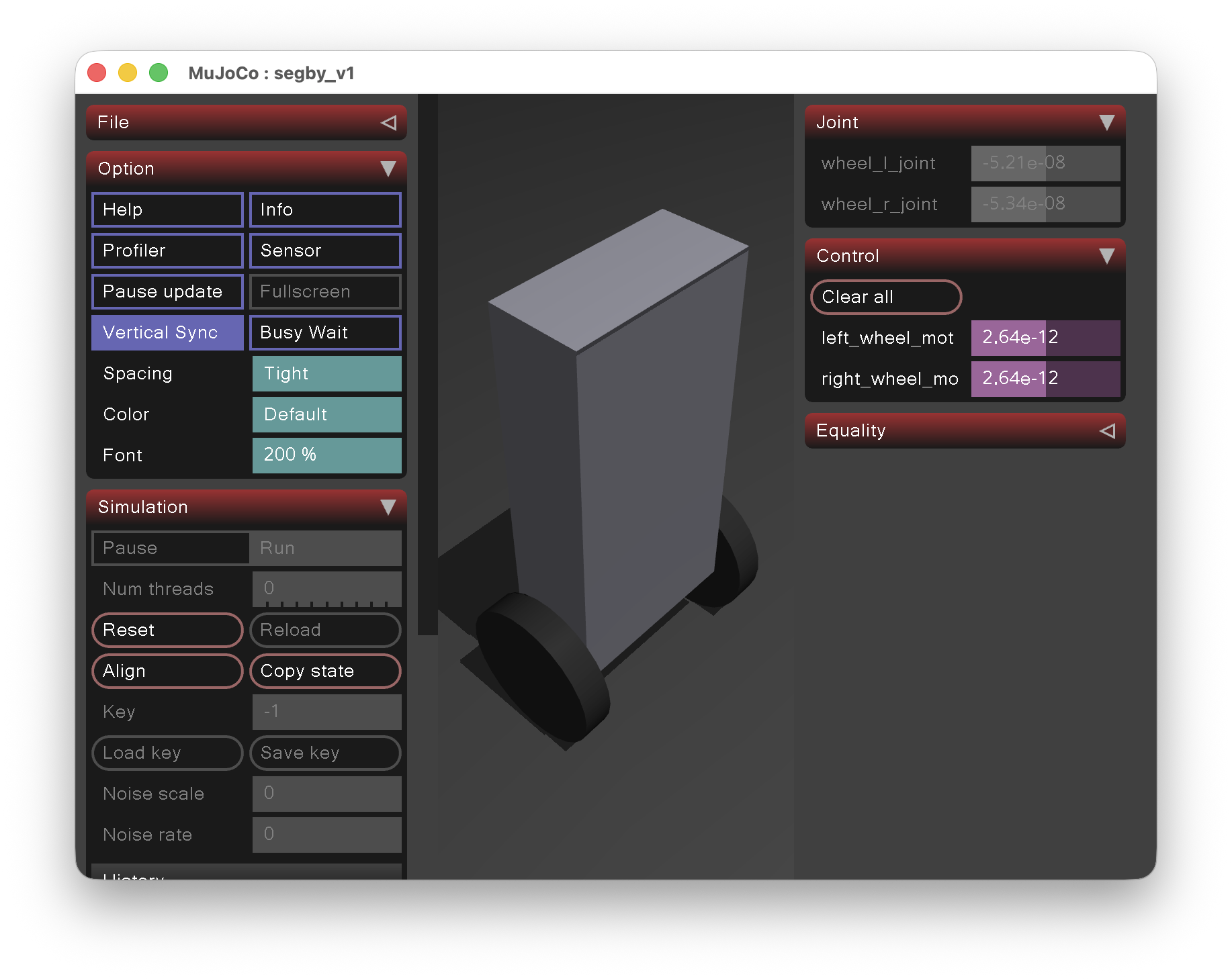Click the File section header

pos(247,122)
